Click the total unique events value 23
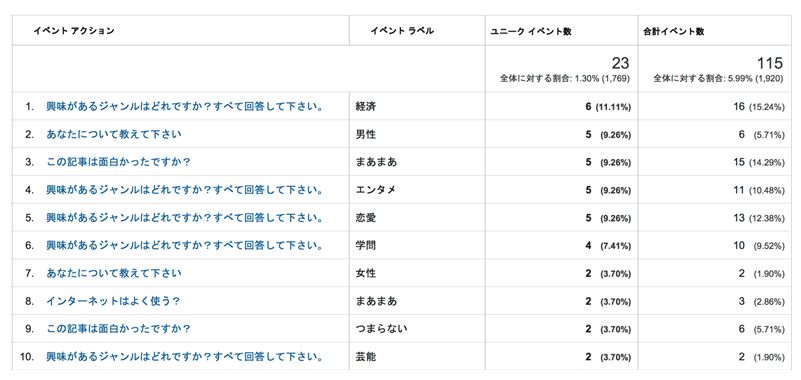This screenshot has height=380, width=801. 620,63
